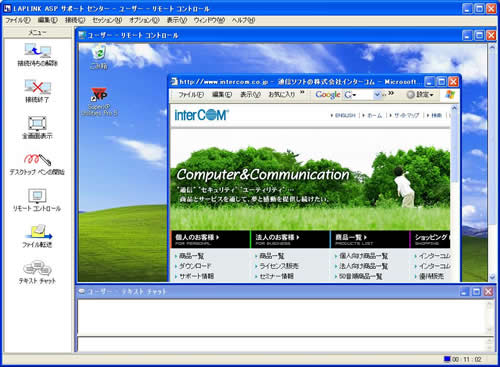Screen dimensions: 500x367
Task: Click the text chat message input box
Action: tap(282, 344)
